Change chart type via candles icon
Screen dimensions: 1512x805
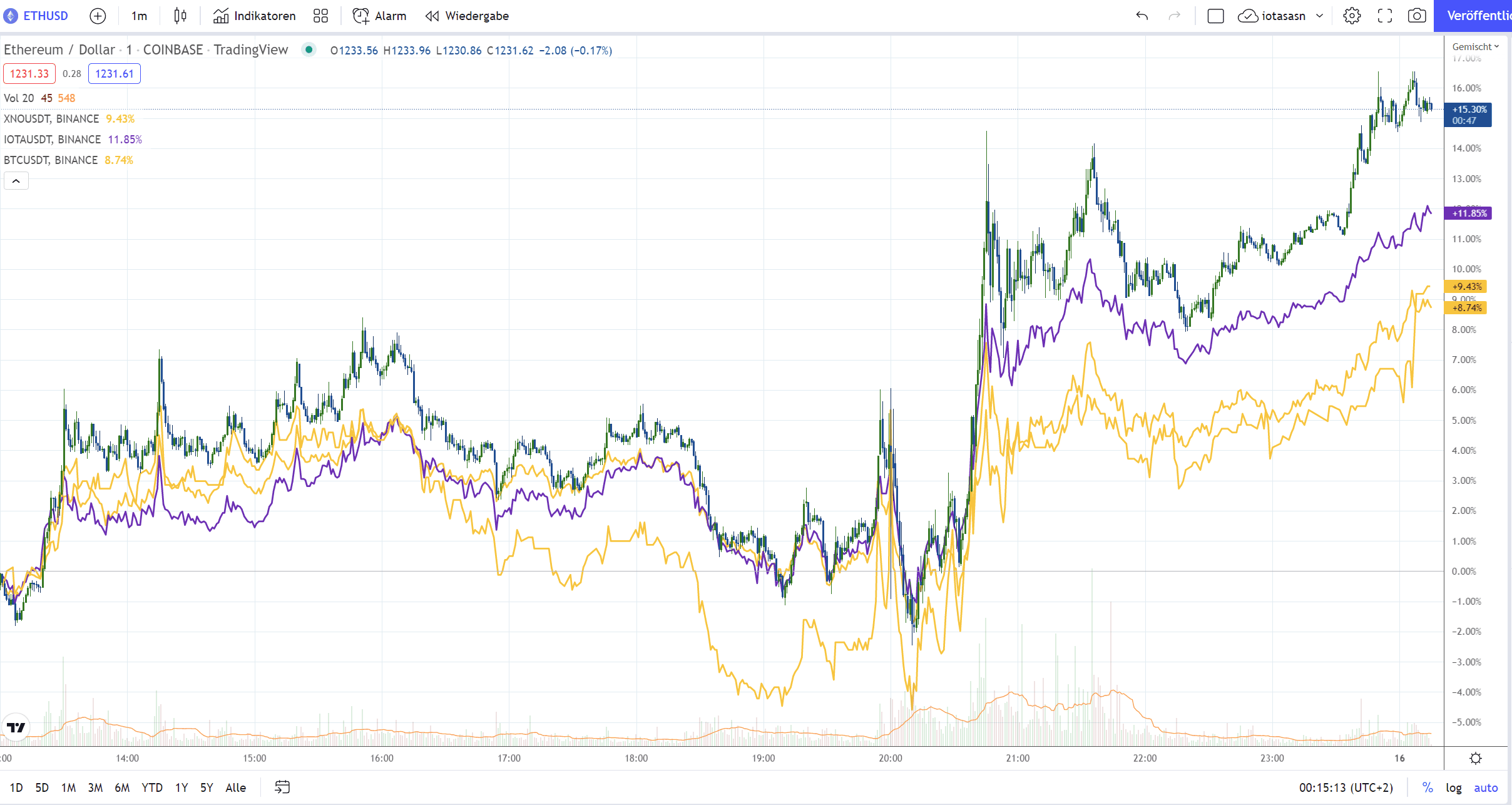pyautogui.click(x=180, y=16)
